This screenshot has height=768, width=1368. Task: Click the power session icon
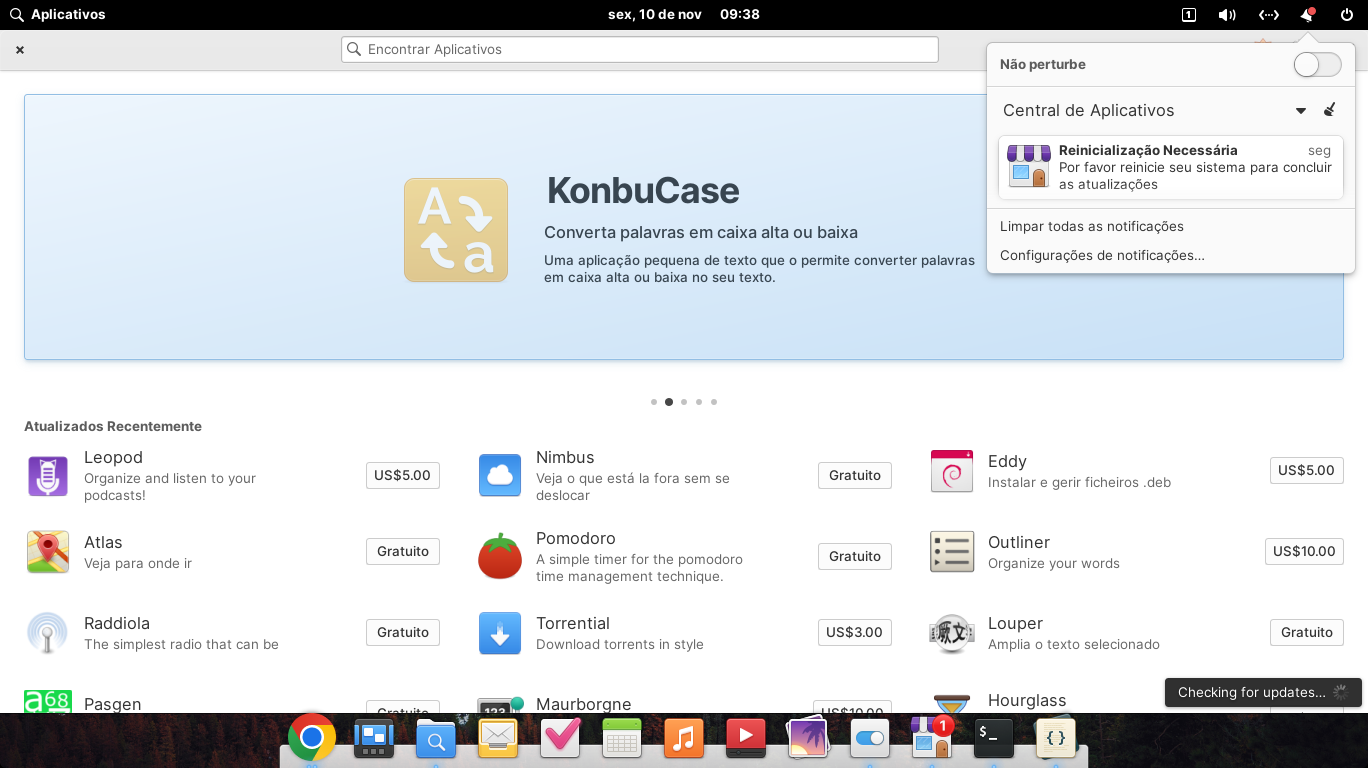click(x=1346, y=15)
